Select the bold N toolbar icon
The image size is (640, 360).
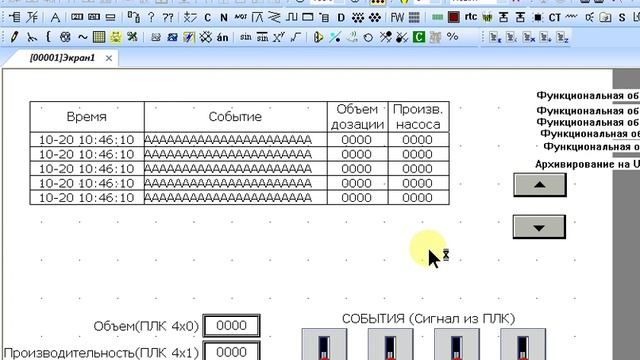pos(224,18)
